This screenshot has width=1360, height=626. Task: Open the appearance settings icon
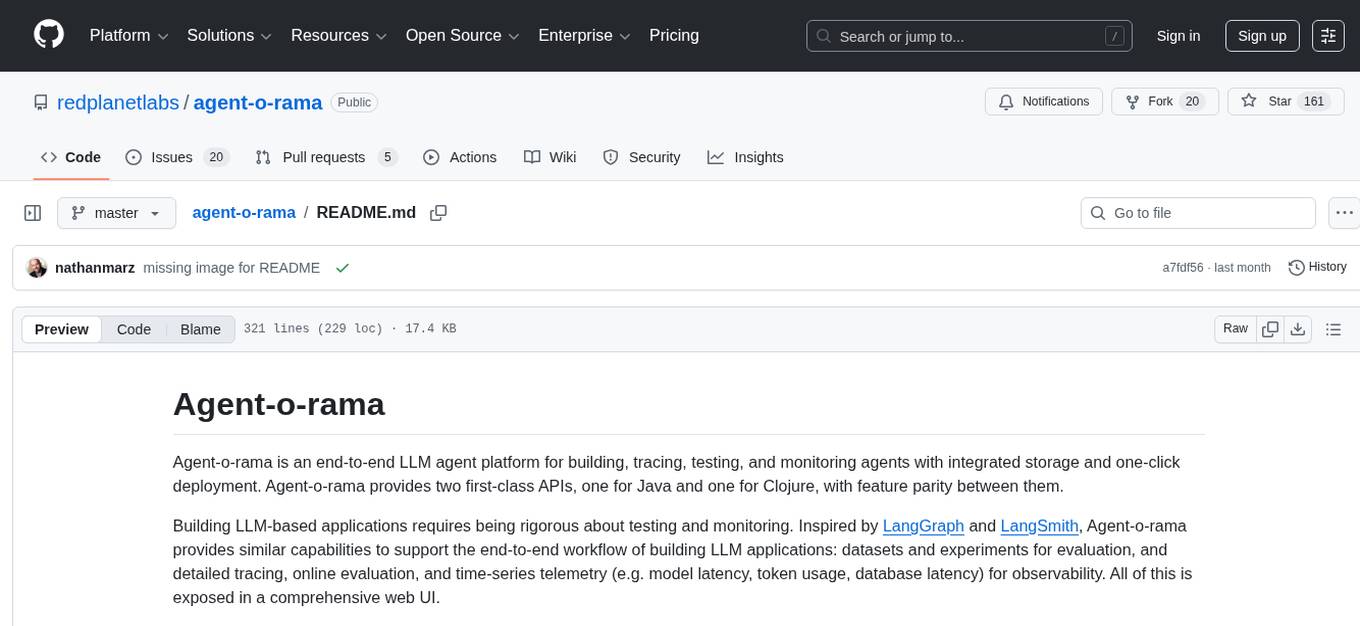pyautogui.click(x=1328, y=36)
